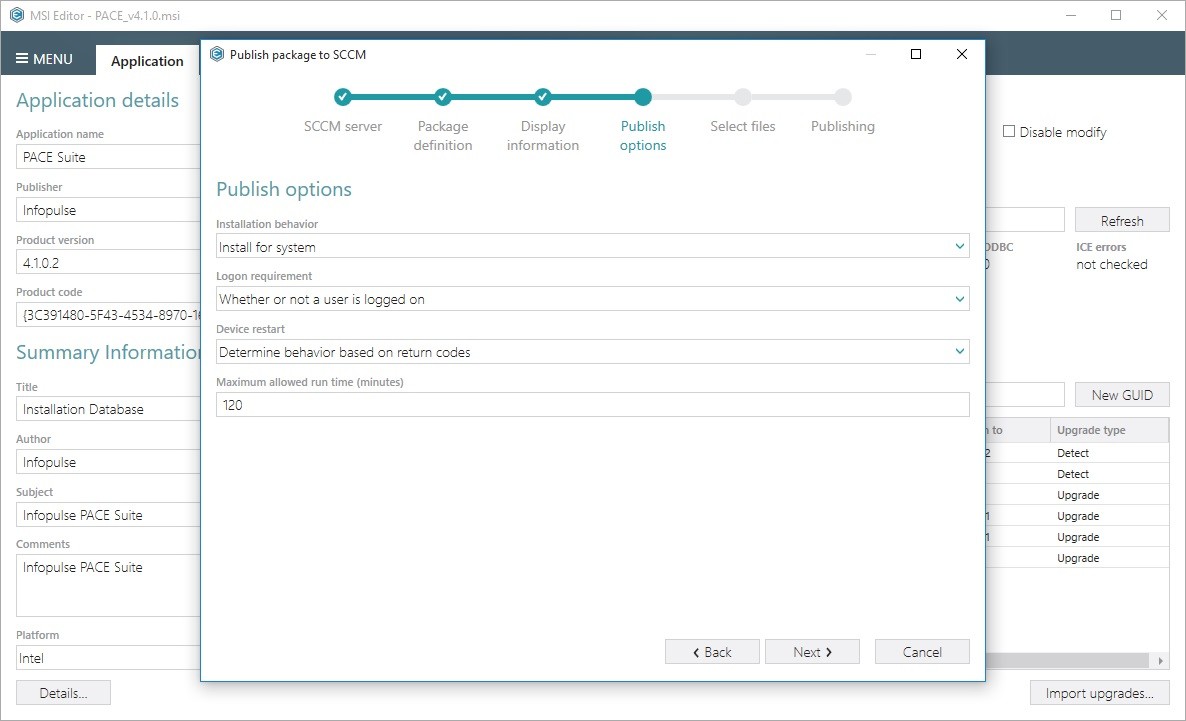This screenshot has height=721, width=1186.
Task: Open the Installation behavior dropdown
Action: click(x=592, y=246)
